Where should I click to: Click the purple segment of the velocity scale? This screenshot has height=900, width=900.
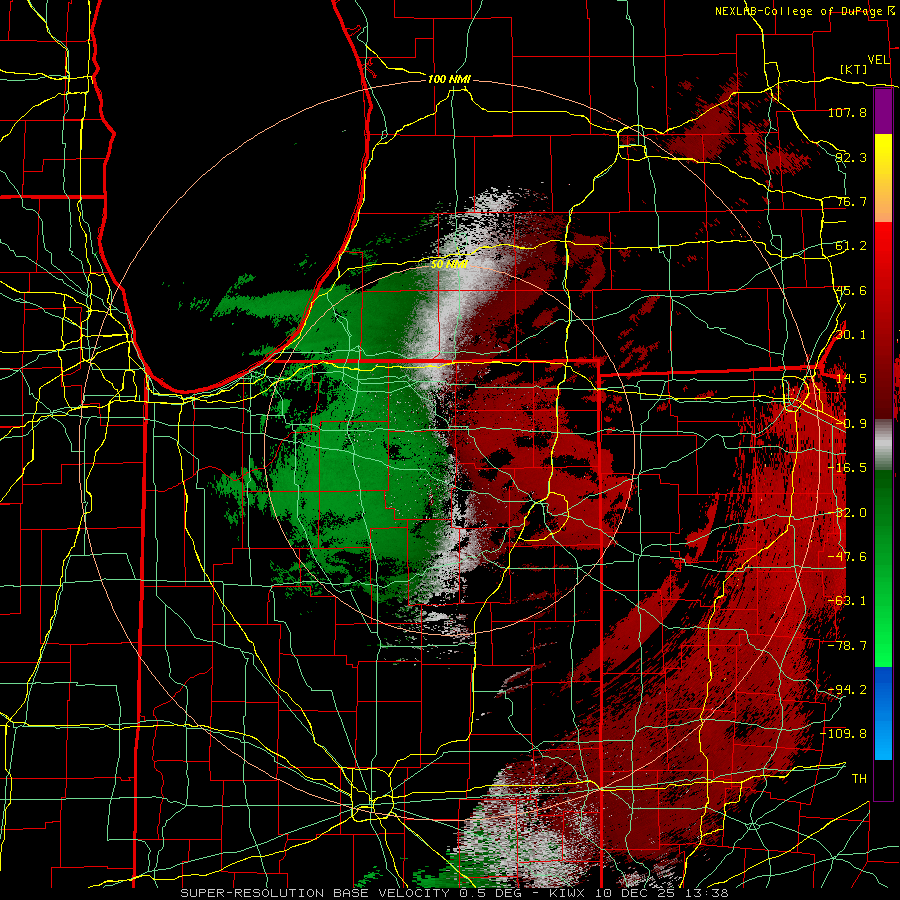click(883, 111)
